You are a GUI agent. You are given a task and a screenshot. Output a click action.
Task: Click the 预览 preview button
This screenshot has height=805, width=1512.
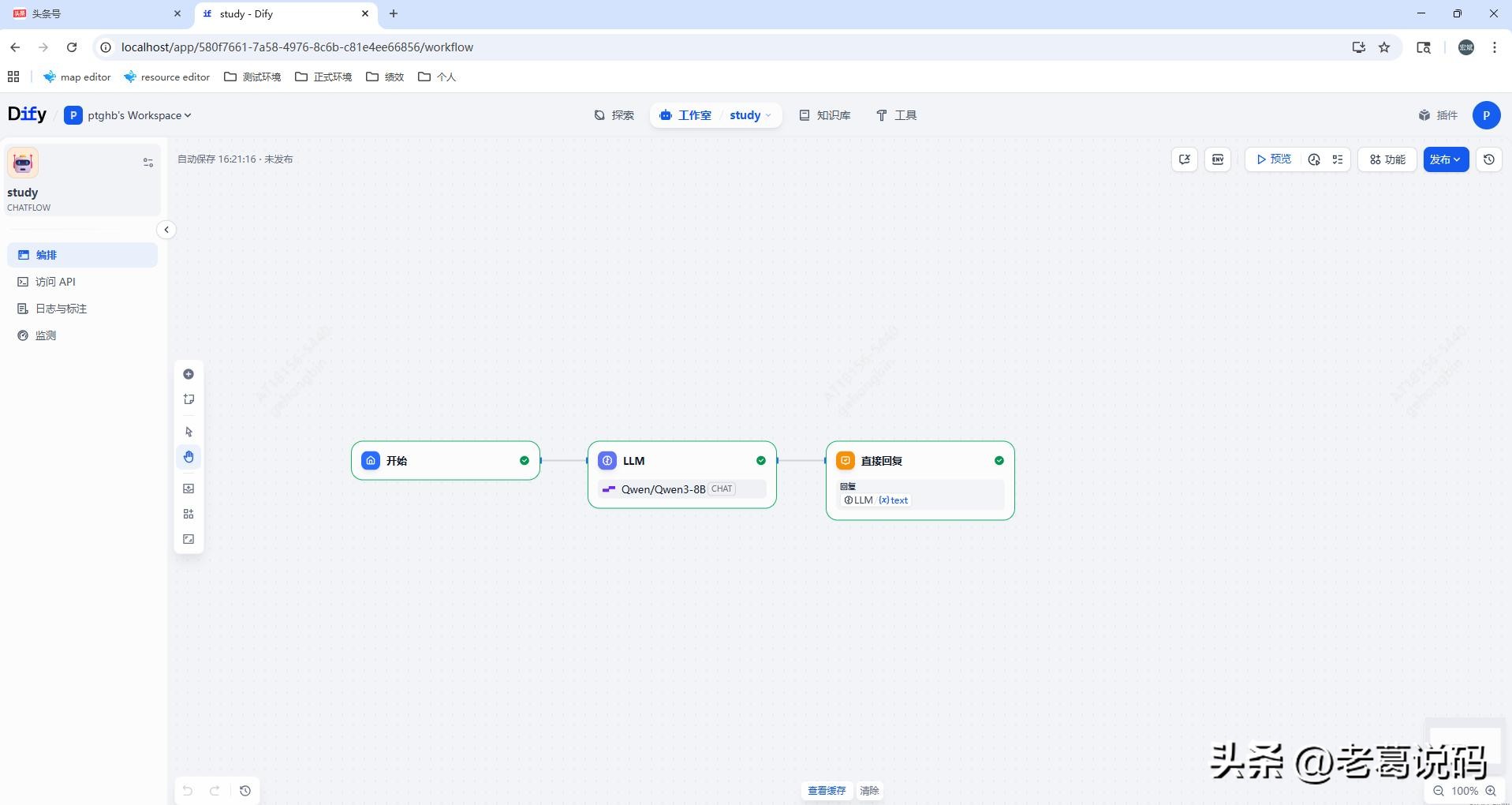(1274, 159)
